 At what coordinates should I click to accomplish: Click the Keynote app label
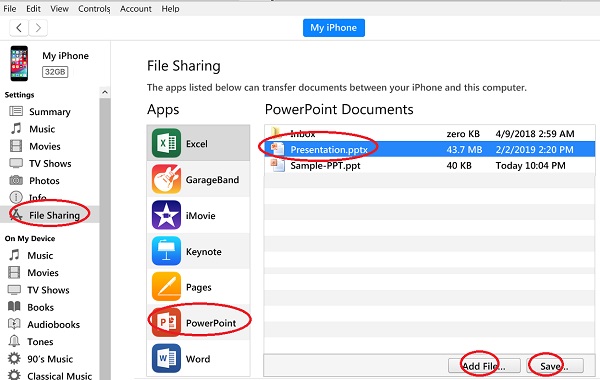pos(204,251)
